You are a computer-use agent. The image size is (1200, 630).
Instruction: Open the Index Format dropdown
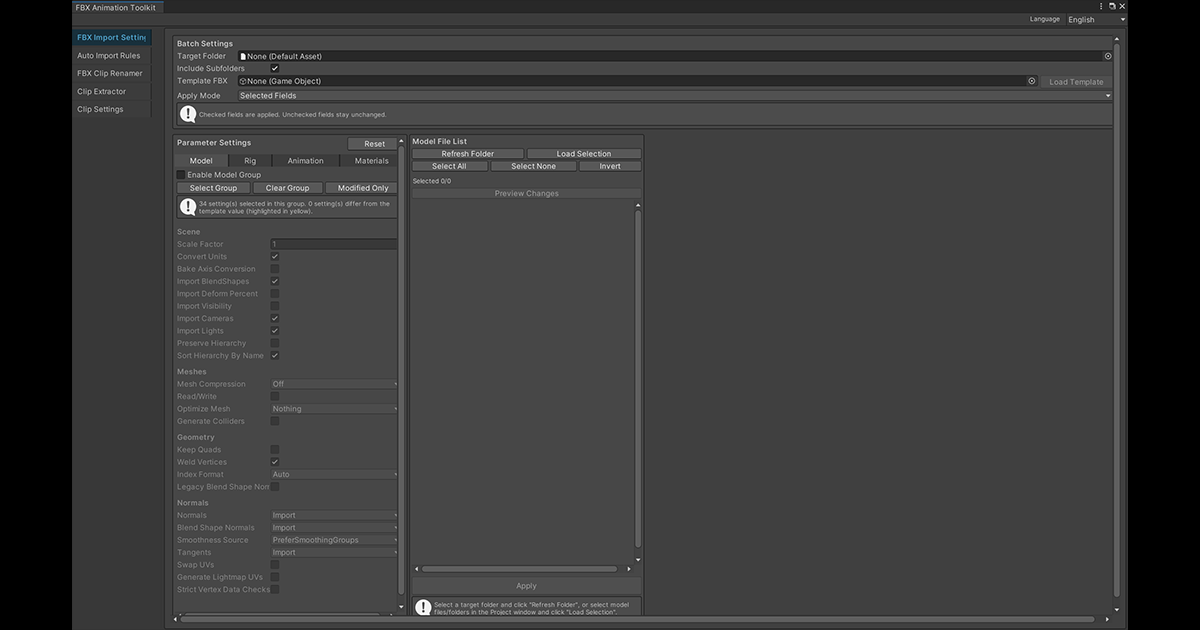[334, 475]
